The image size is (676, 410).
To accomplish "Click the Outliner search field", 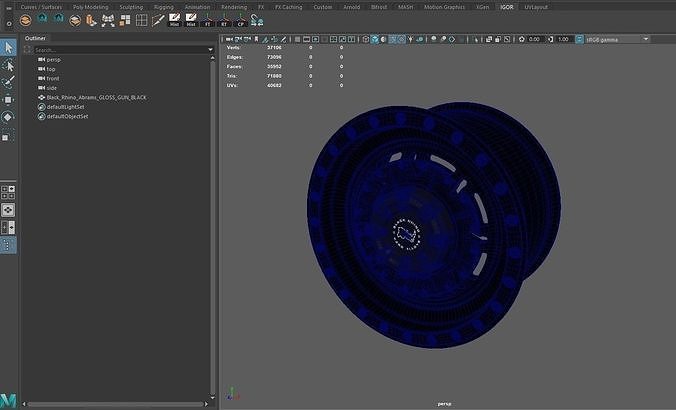I will (x=121, y=50).
